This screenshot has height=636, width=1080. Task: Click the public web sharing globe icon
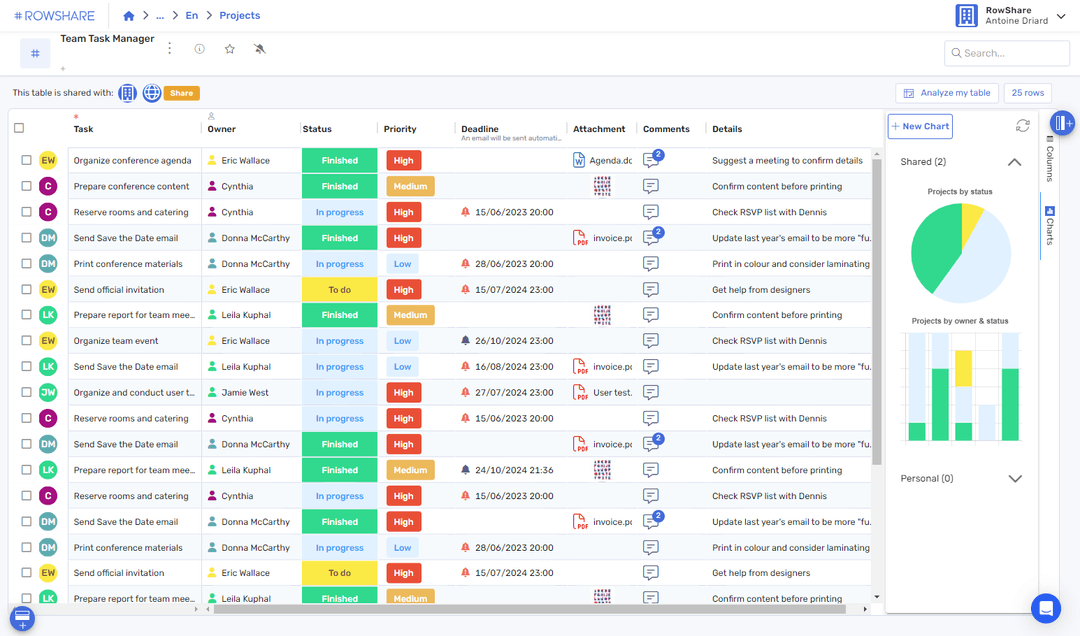tap(151, 92)
